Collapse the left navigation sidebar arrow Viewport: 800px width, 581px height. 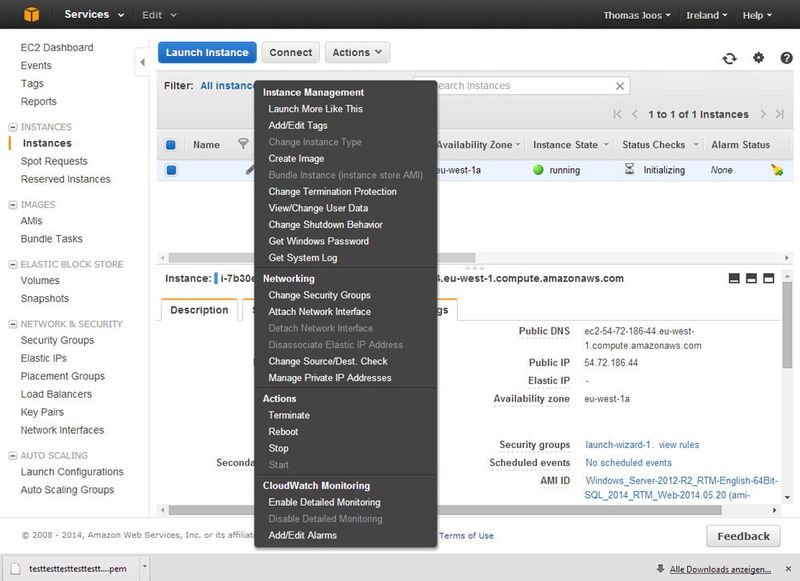pos(142,61)
